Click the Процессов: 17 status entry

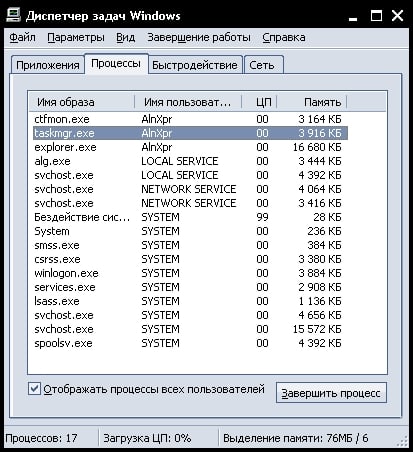point(41,438)
